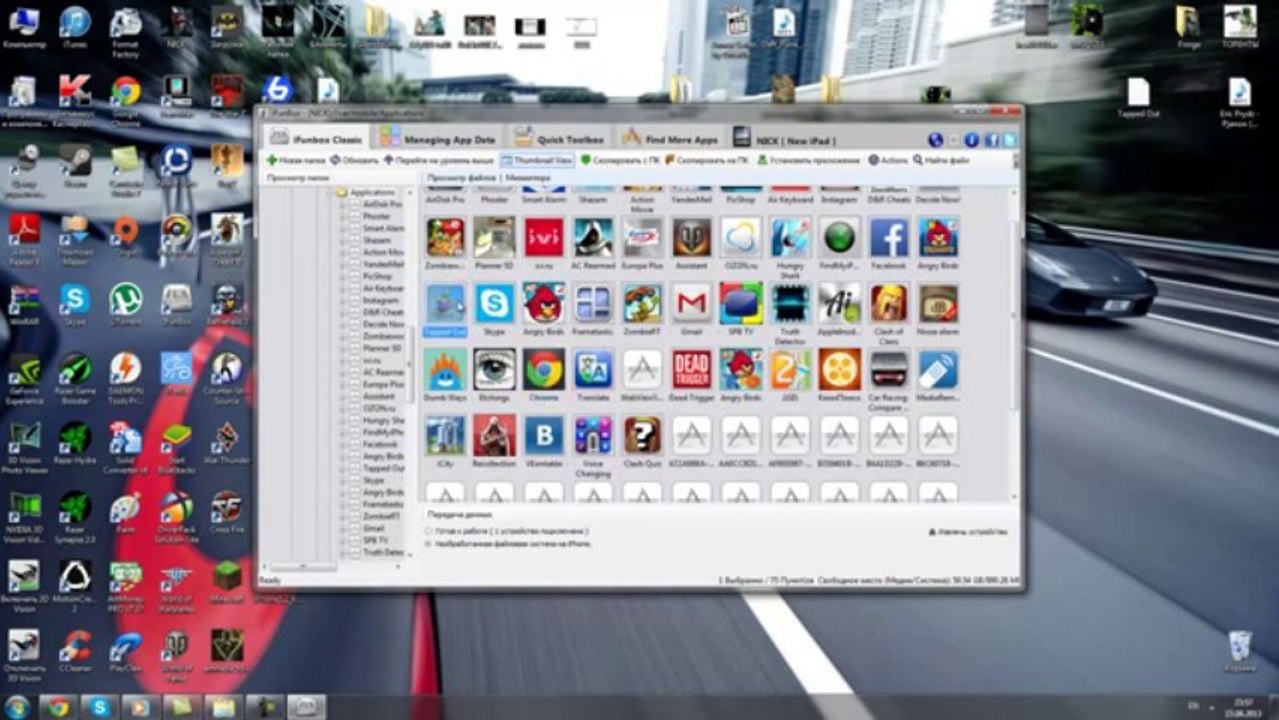Image resolution: width=1279 pixels, height=720 pixels.
Task: Open the NICK | New iPad tab
Action: pyautogui.click(x=785, y=139)
